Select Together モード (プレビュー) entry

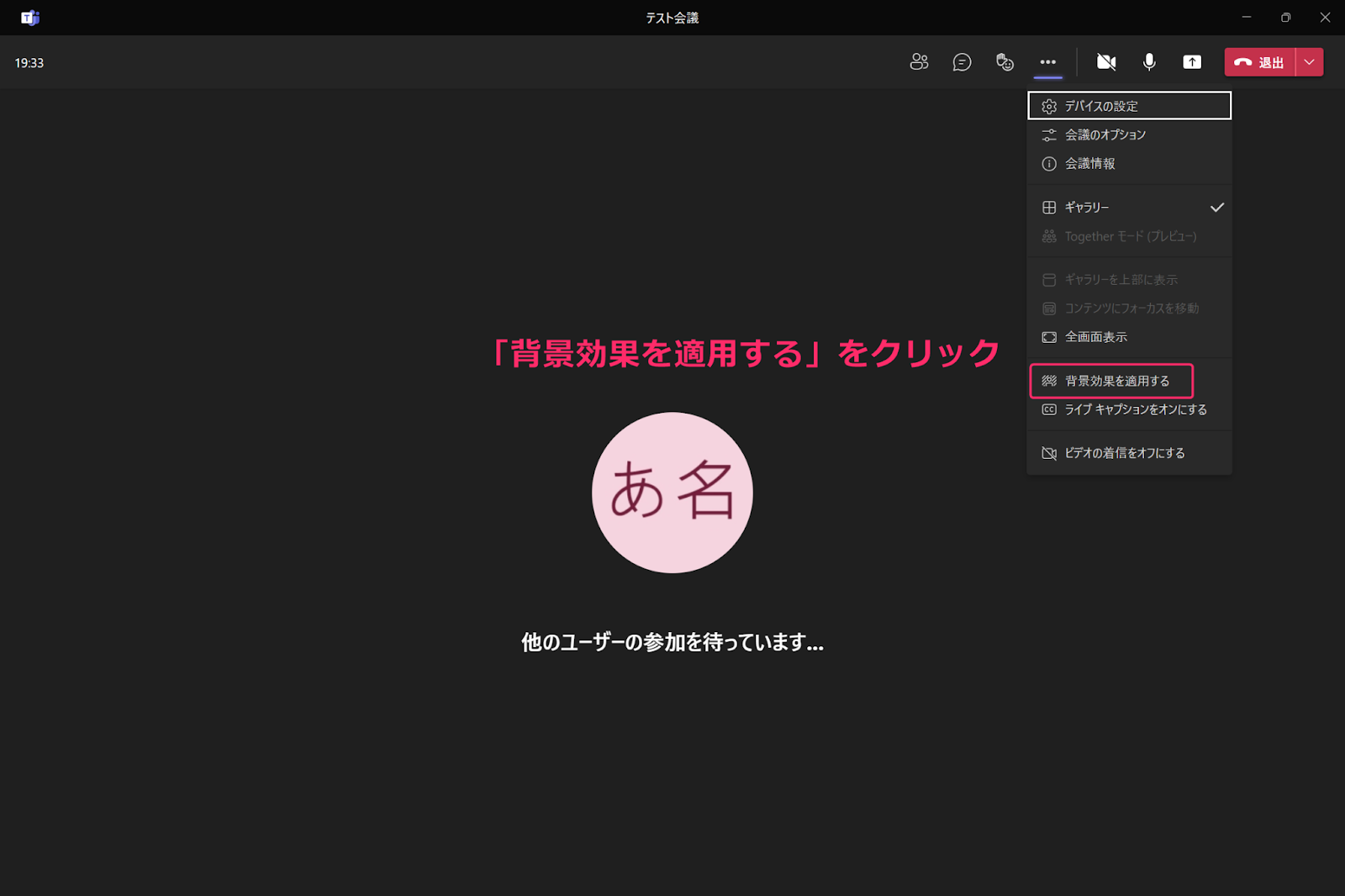click(1129, 236)
